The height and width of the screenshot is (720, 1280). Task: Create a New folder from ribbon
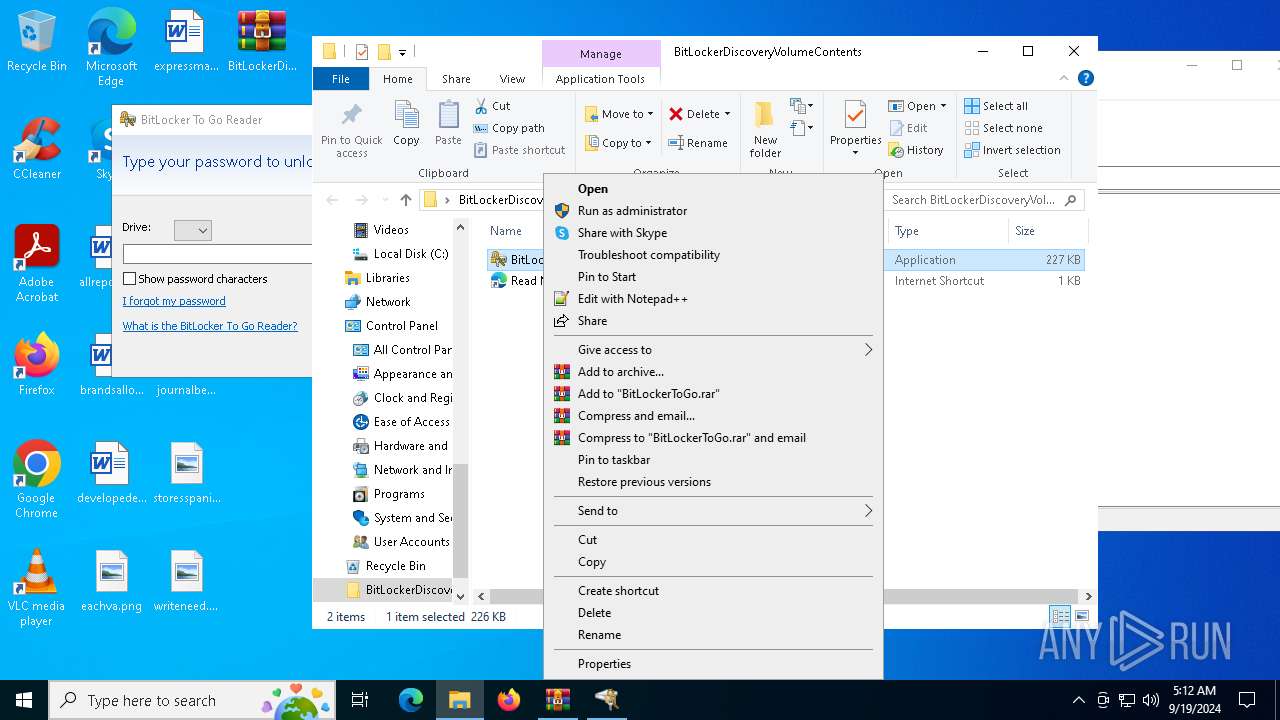coord(765,129)
